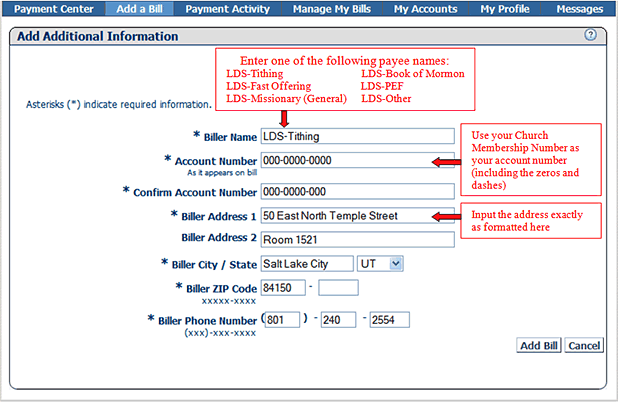The image size is (618, 402).
Task: Open the My Profile tab
Action: pyautogui.click(x=504, y=9)
